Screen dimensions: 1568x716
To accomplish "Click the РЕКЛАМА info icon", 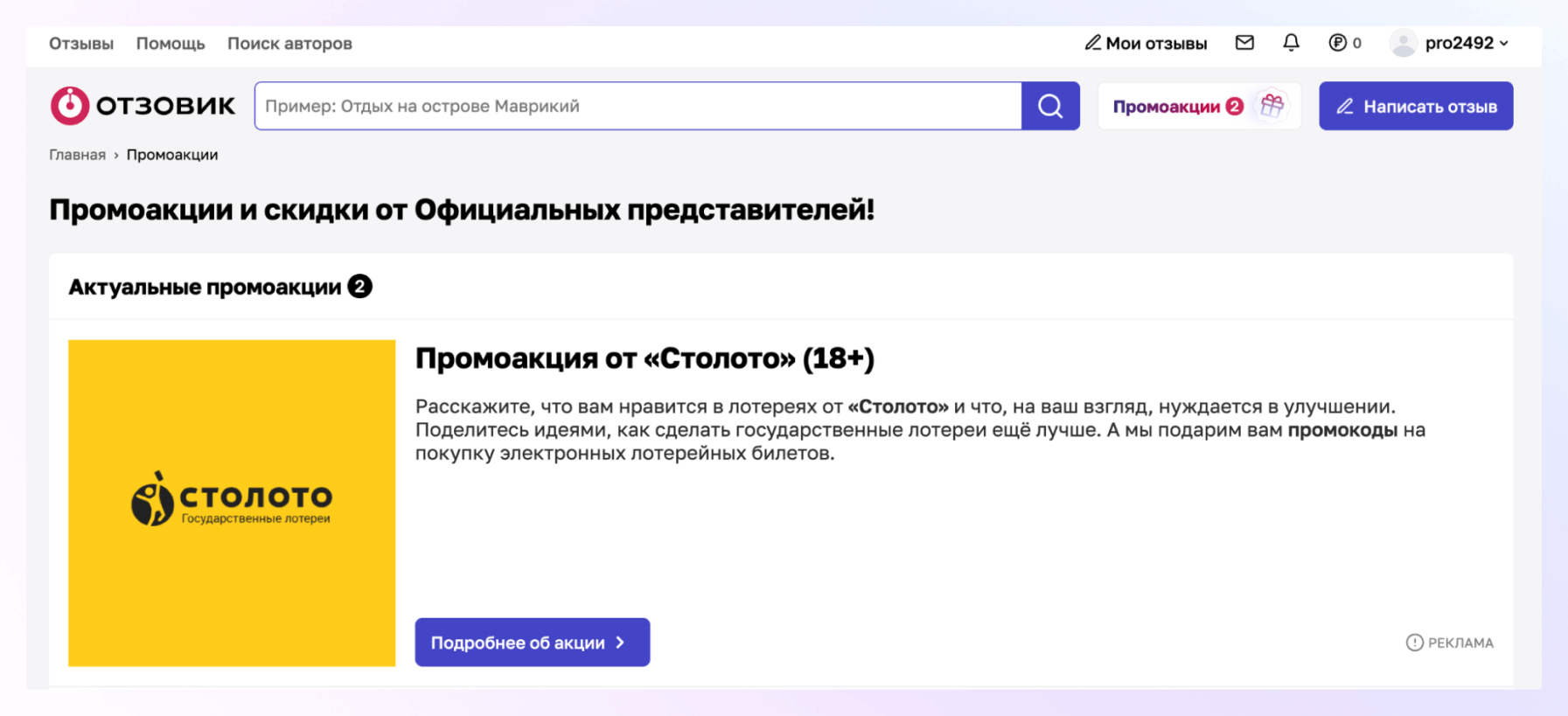I will [x=1414, y=643].
